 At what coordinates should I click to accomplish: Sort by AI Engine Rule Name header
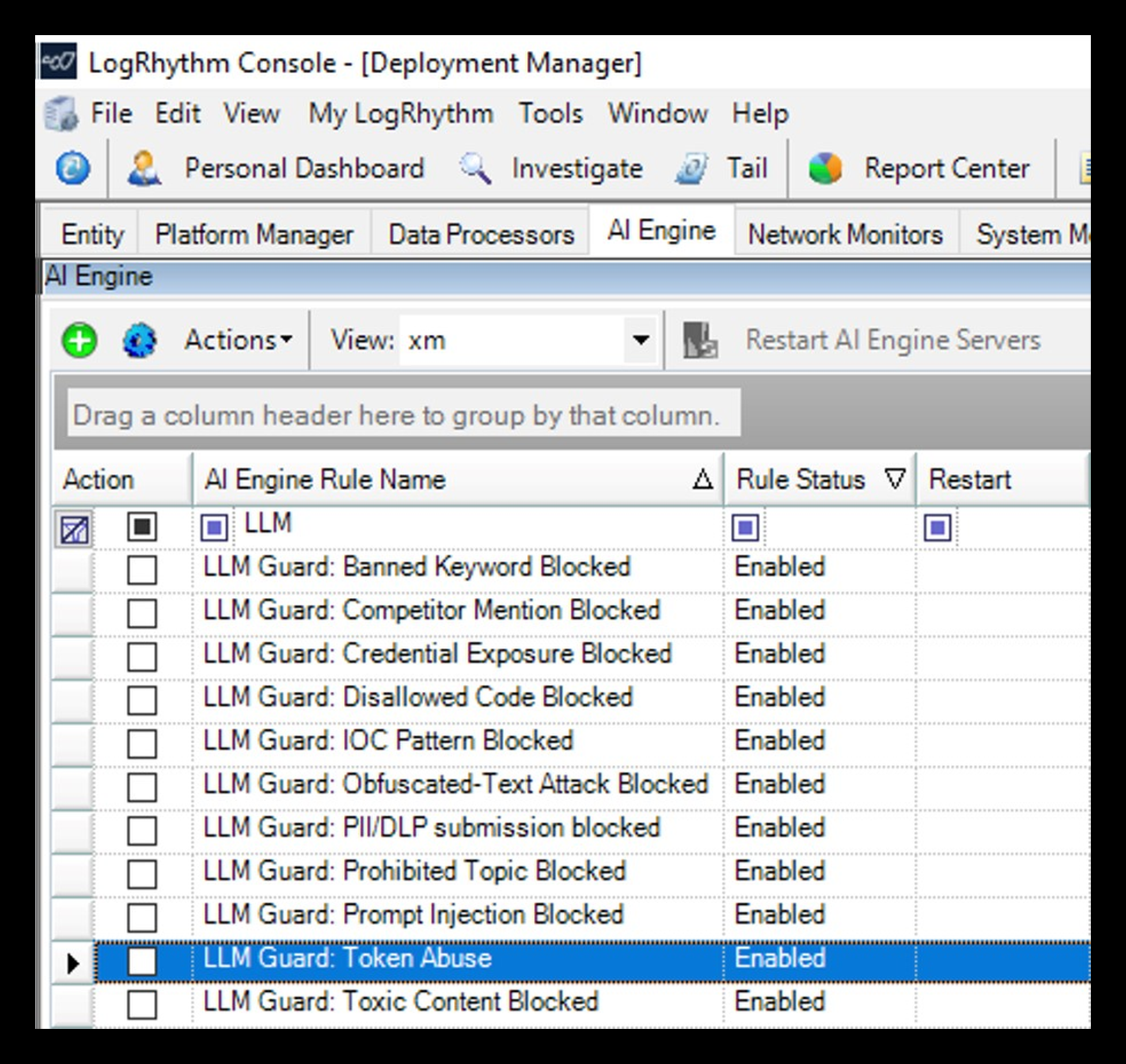457,479
